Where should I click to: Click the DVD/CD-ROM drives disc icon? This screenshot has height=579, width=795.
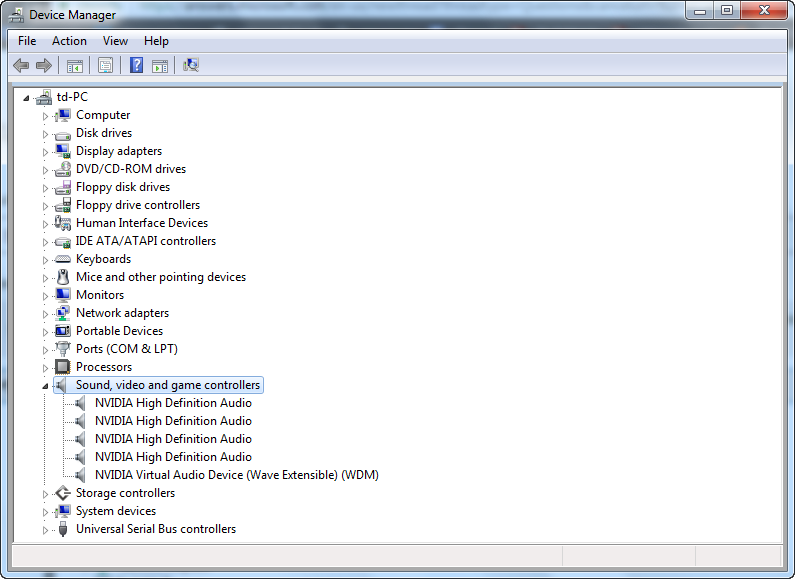(63, 169)
